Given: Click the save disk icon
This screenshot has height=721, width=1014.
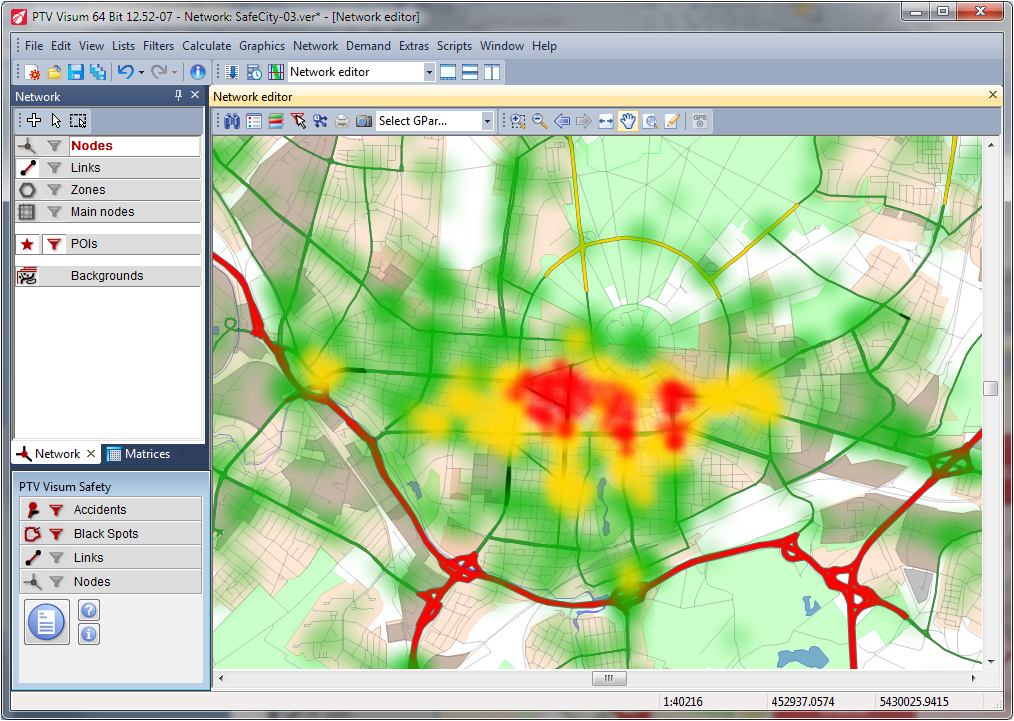Looking at the screenshot, I should click(x=76, y=72).
